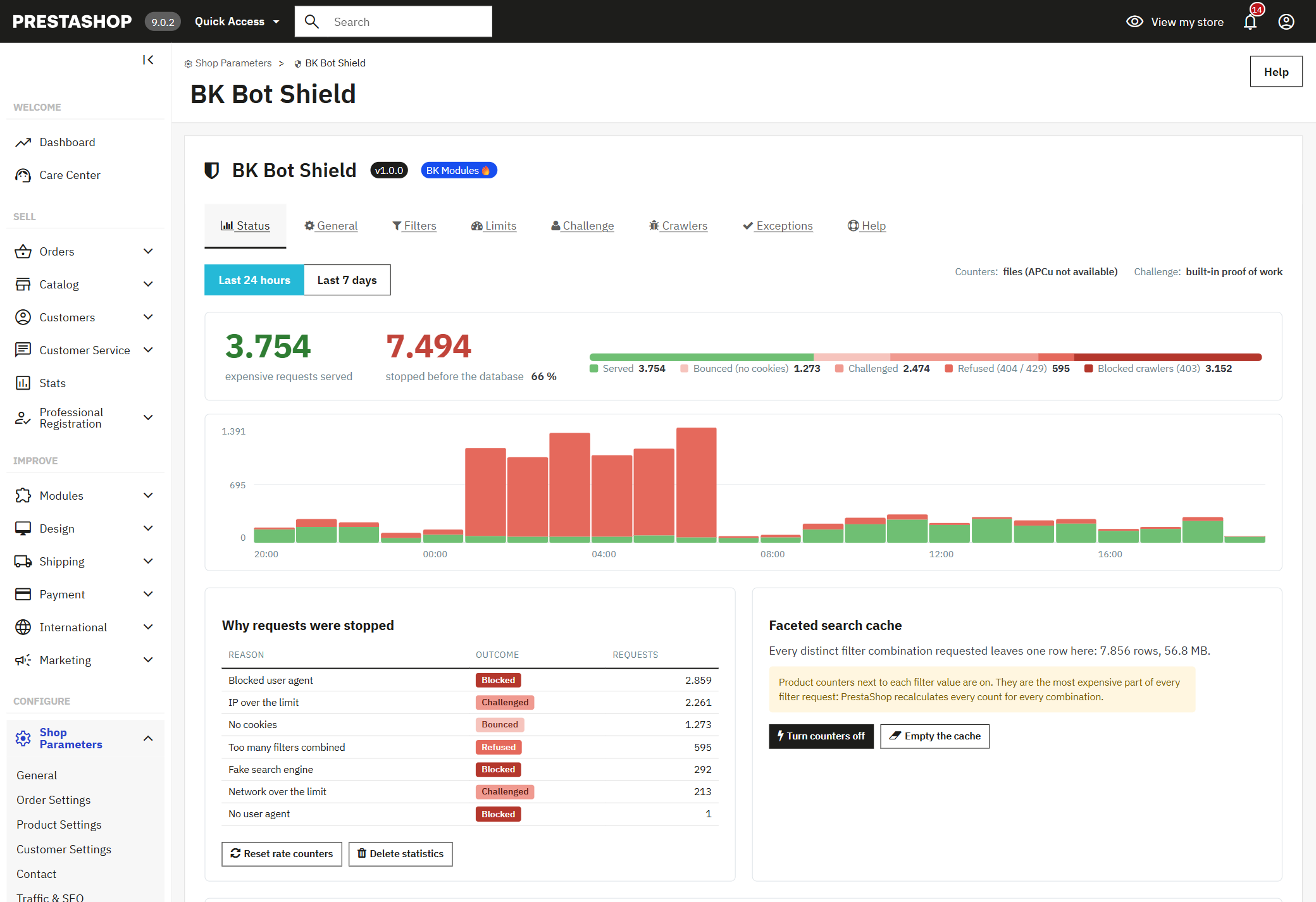Click the BK Modules badge

pyautogui.click(x=459, y=171)
